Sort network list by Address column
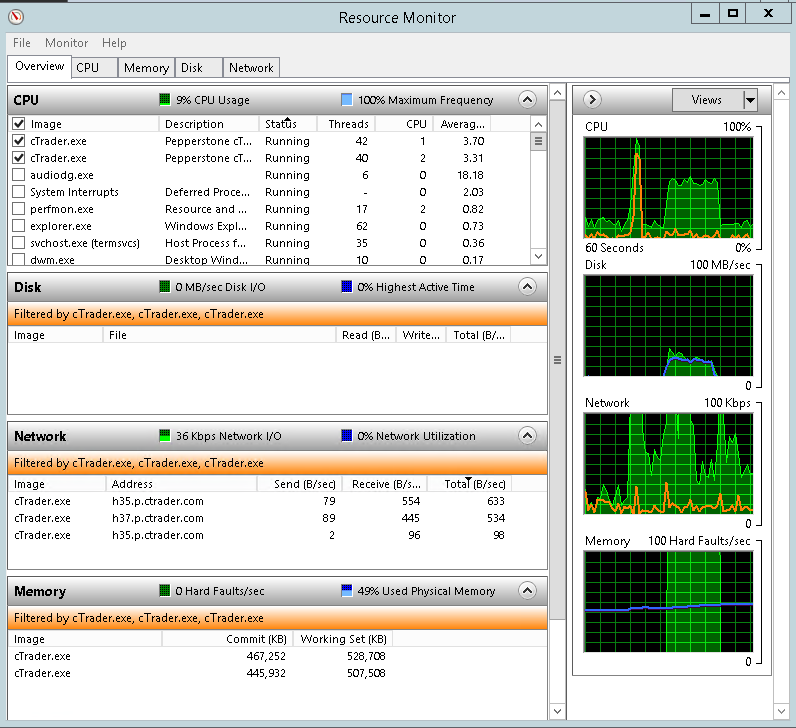 click(181, 484)
